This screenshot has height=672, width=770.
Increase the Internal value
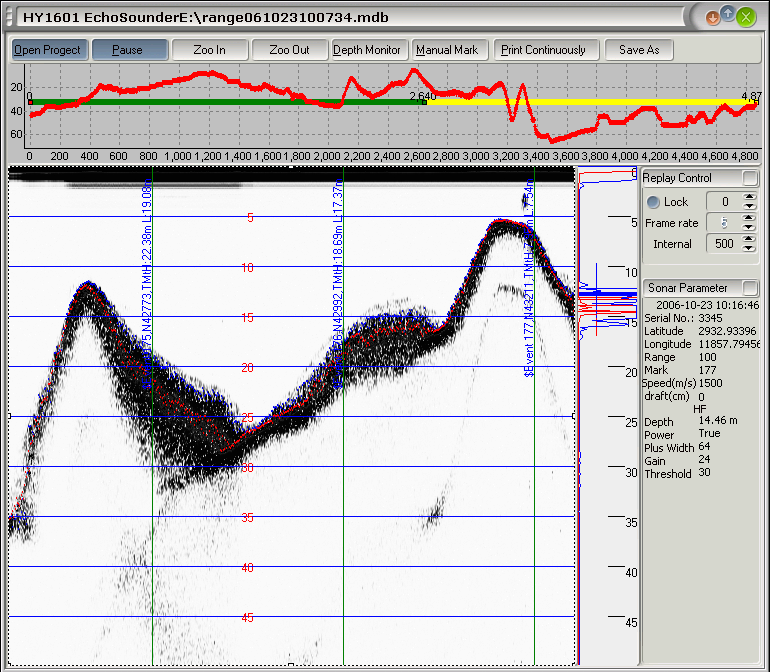click(749, 239)
